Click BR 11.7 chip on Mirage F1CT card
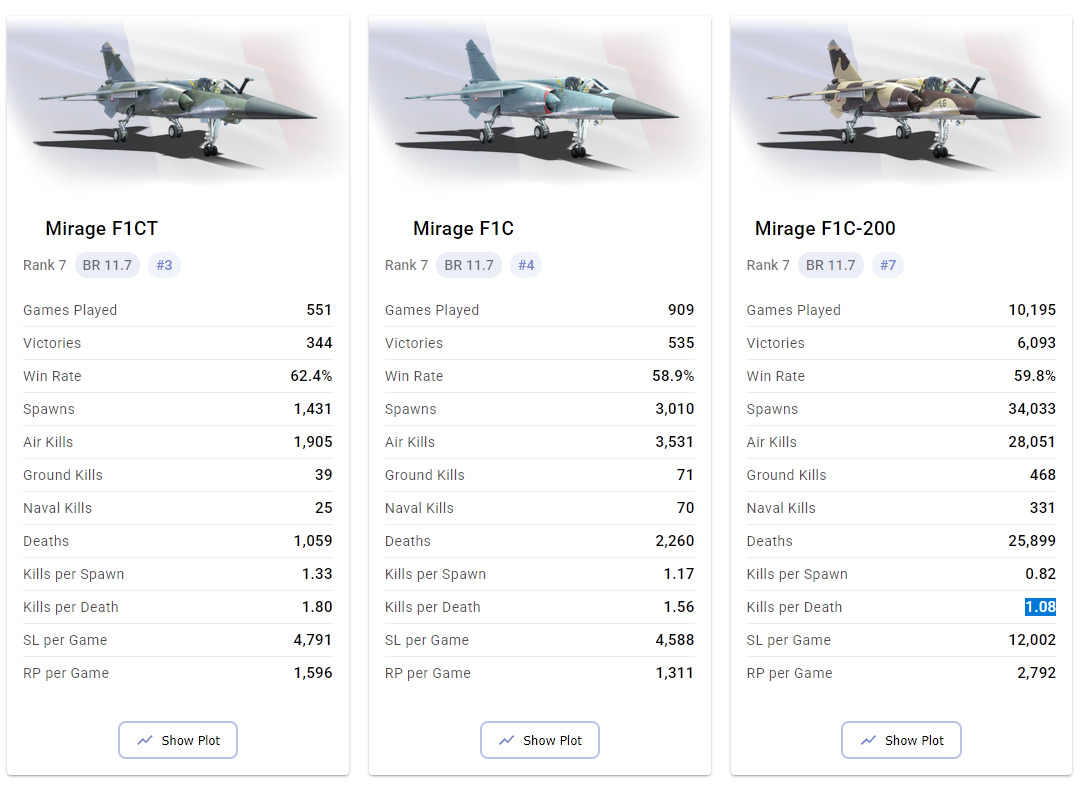Image resolution: width=1080 pixels, height=787 pixels. tap(107, 265)
